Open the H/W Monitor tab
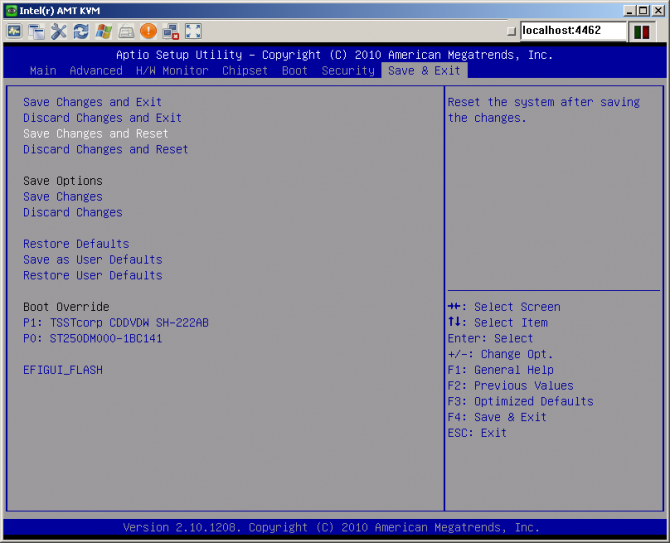 point(172,70)
